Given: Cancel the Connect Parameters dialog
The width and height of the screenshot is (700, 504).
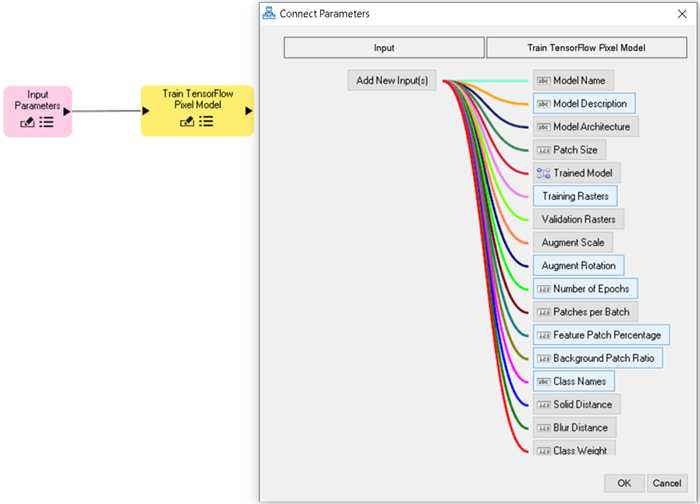Looking at the screenshot, I should click(x=667, y=482).
